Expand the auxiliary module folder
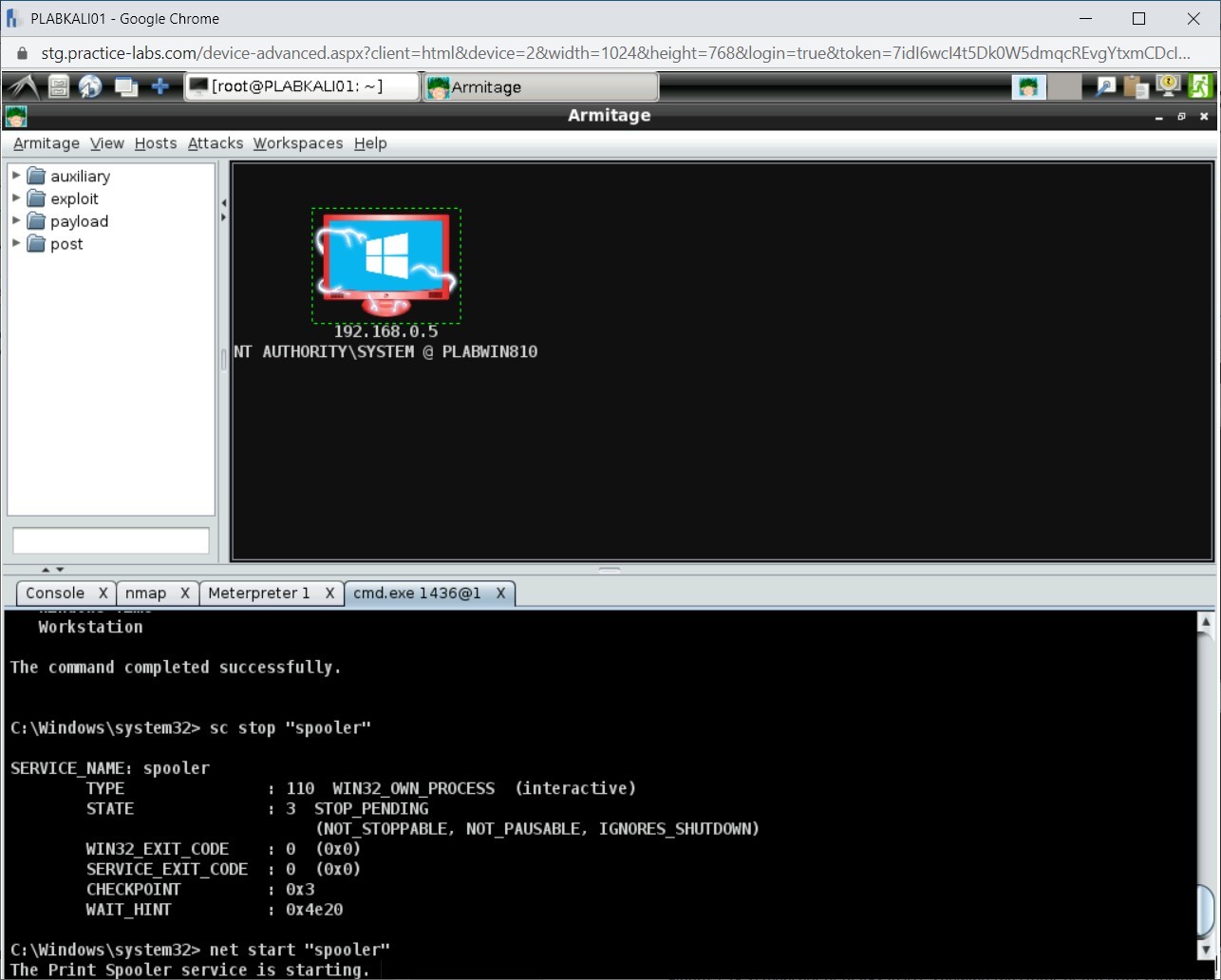Image resolution: width=1221 pixels, height=980 pixels. [x=16, y=176]
